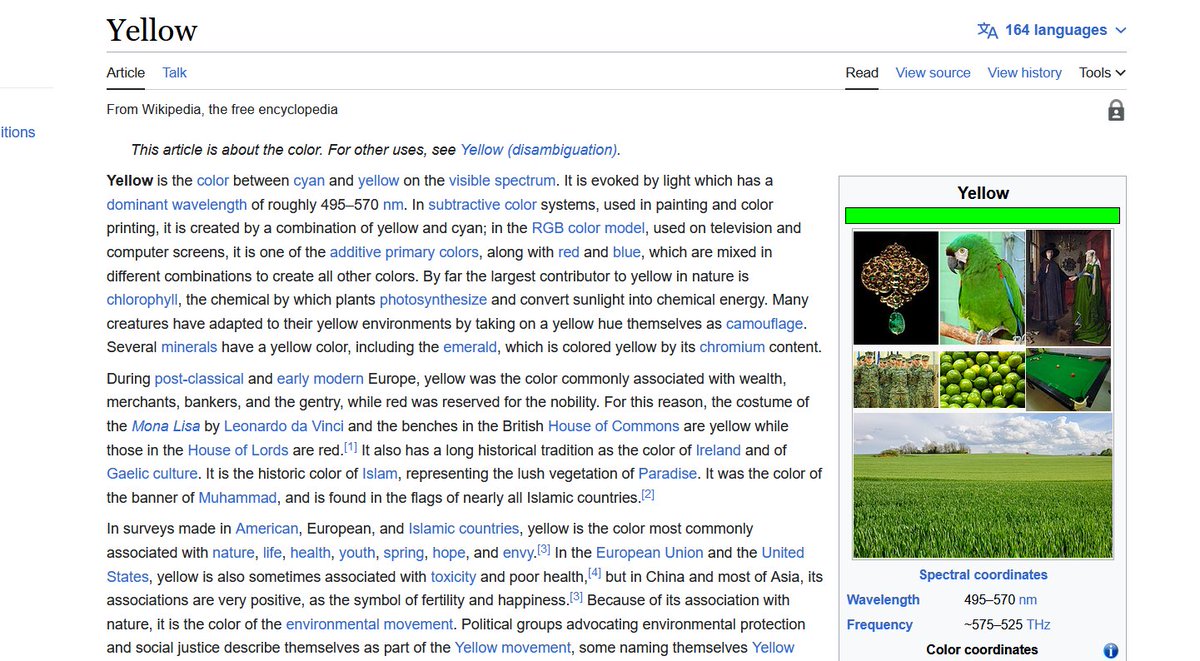Click the Frequency label link in infobox
1200x661 pixels.
880,625
